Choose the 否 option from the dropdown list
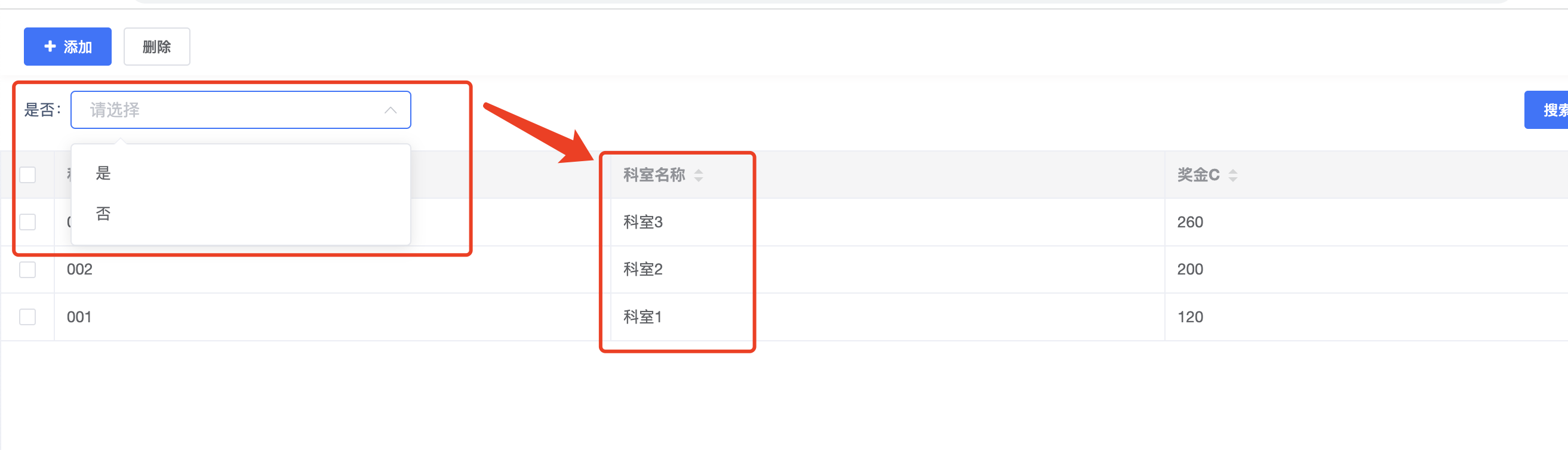This screenshot has width=1568, height=450. coord(103,214)
